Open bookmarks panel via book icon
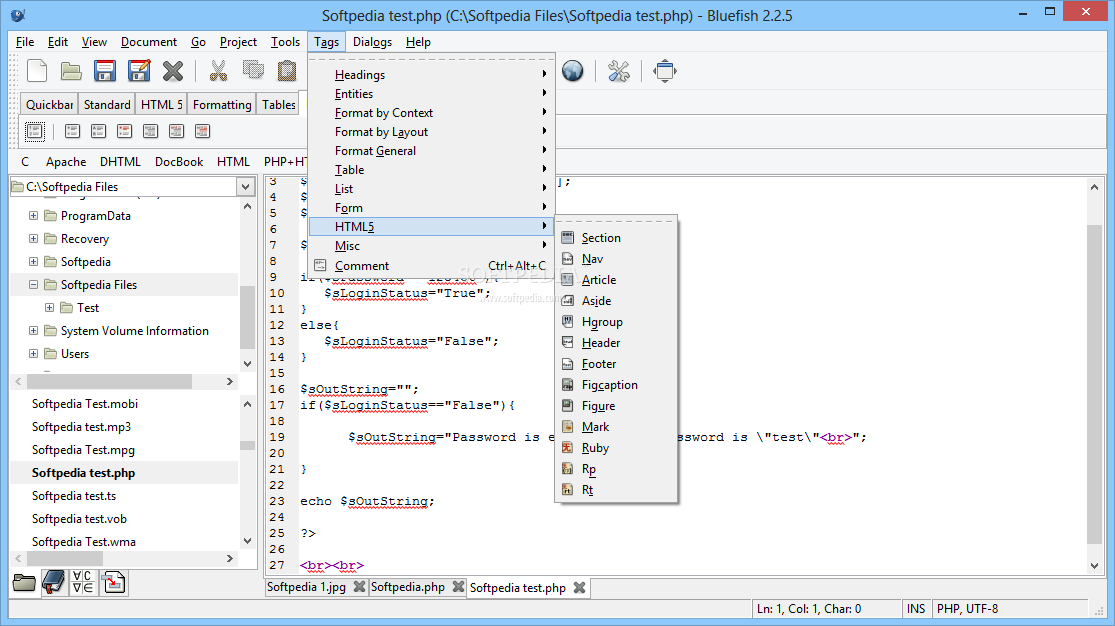This screenshot has width=1115, height=626. point(53,583)
